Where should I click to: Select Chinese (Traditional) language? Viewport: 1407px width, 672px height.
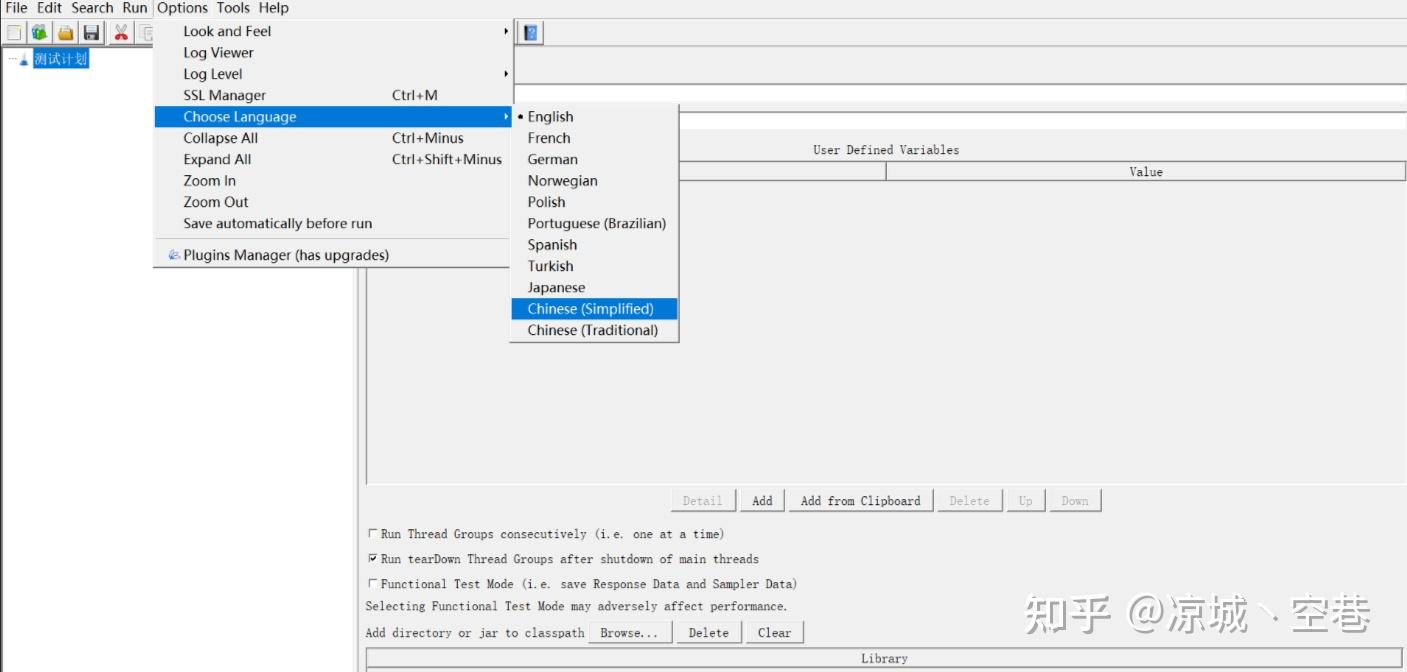click(594, 330)
